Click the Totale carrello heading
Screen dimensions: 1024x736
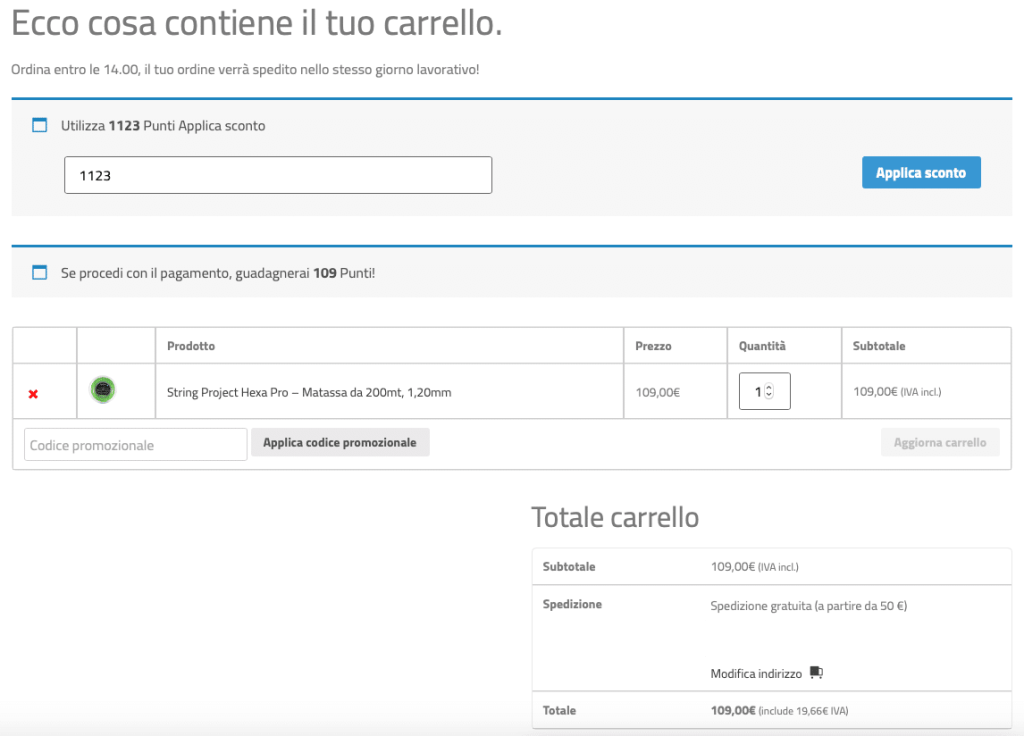(615, 517)
